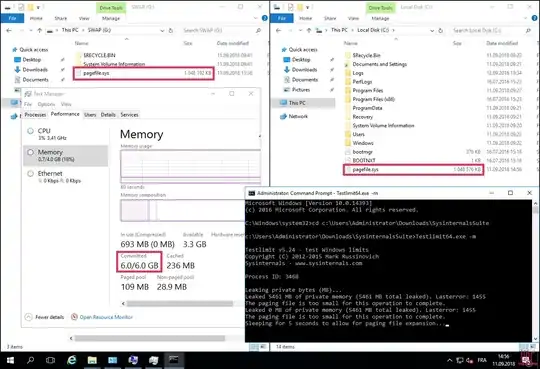Image resolution: width=540 pixels, height=369 pixels.
Task: Open Internet Explorer from the taskbar
Action: tap(72, 360)
